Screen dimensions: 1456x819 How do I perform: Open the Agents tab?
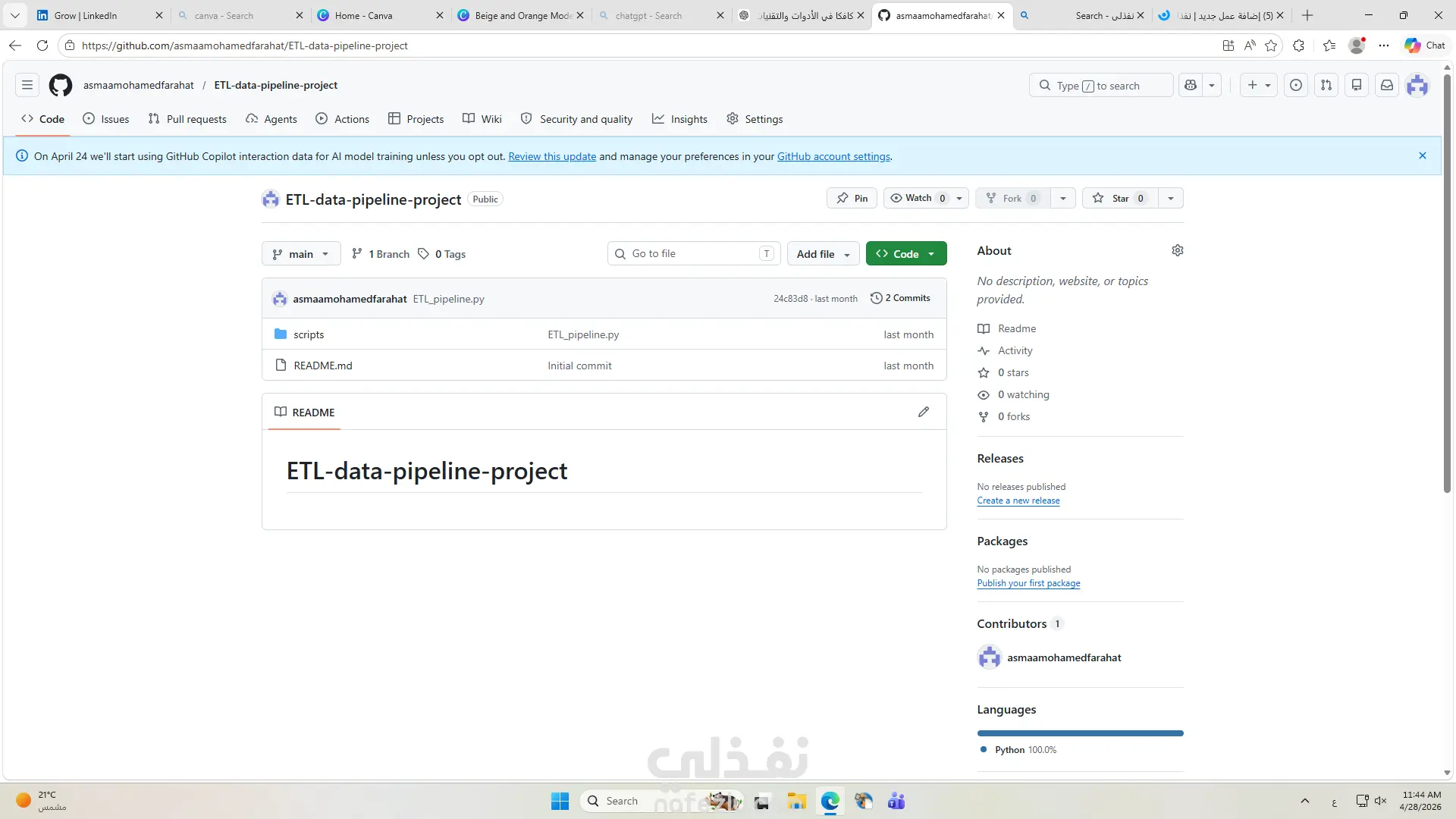point(271,119)
